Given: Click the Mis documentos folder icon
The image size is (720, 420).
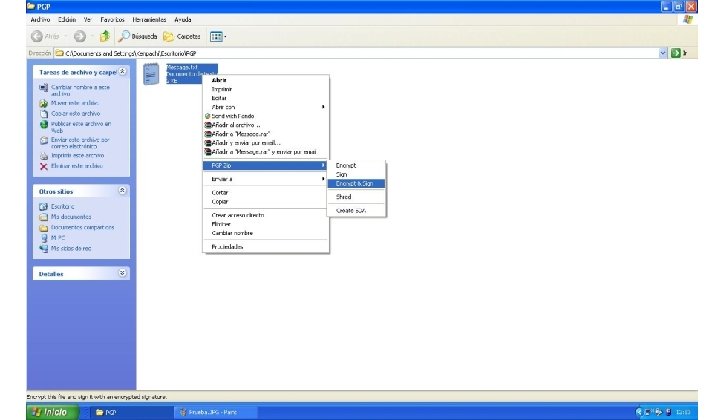Looking at the screenshot, I should (x=44, y=217).
